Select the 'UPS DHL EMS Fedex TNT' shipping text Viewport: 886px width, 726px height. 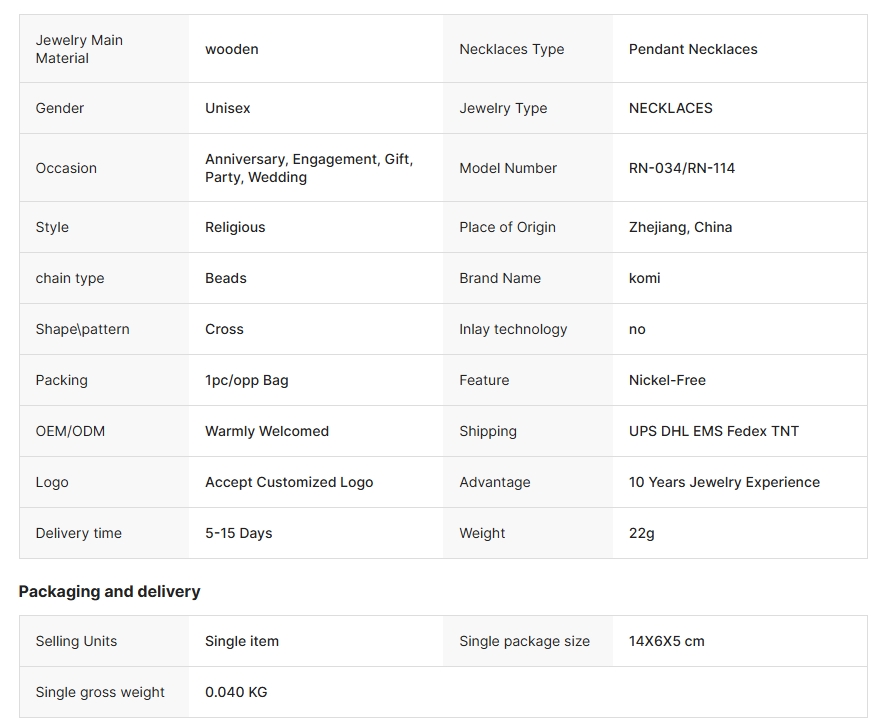click(x=714, y=431)
